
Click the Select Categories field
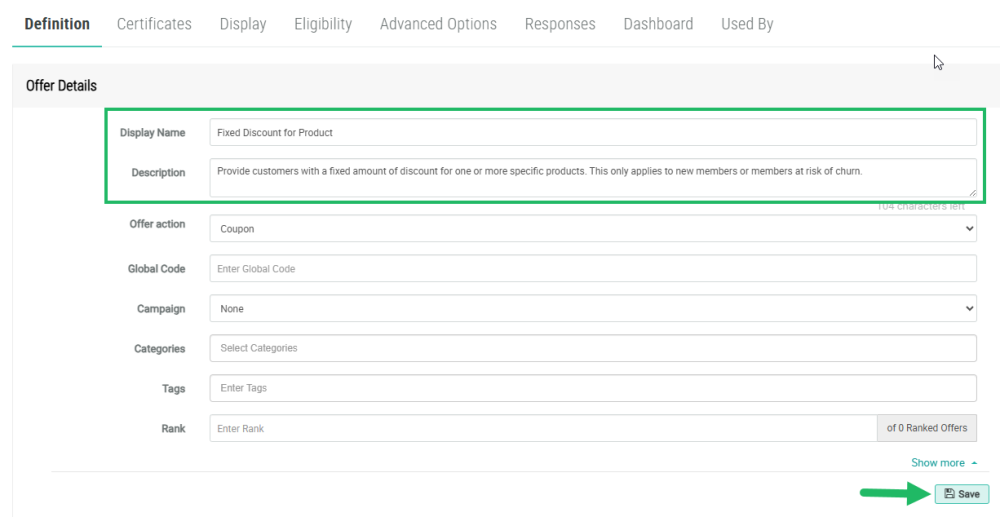pos(592,348)
